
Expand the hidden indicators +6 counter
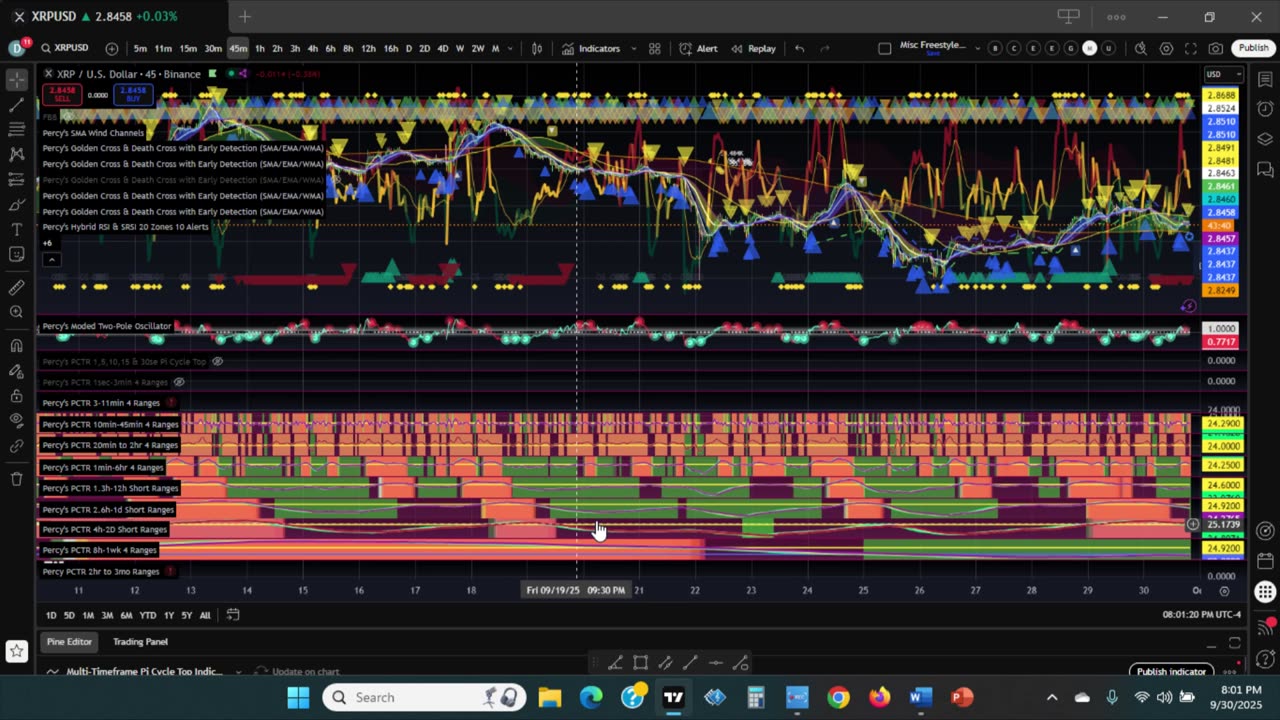point(48,243)
